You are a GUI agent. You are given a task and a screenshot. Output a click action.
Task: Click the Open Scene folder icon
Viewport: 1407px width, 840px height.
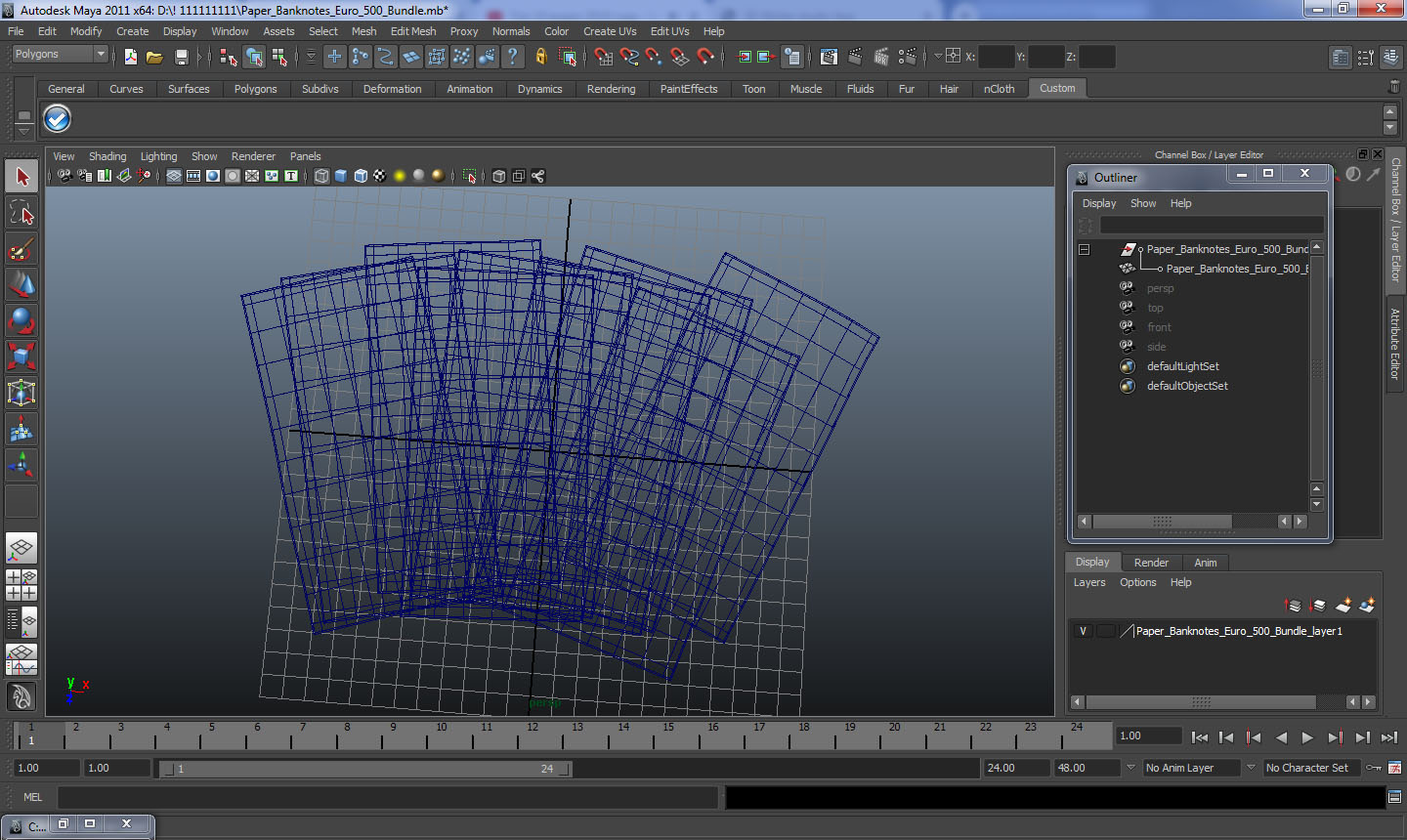[154, 57]
